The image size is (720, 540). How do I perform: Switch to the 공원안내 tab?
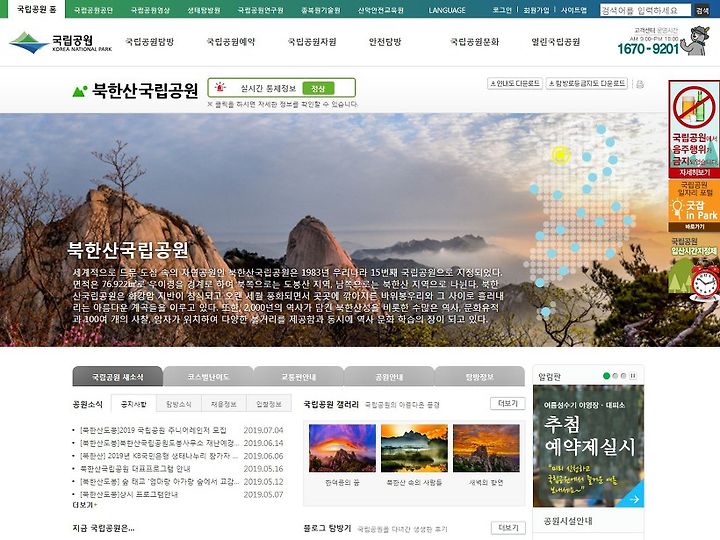[389, 377]
